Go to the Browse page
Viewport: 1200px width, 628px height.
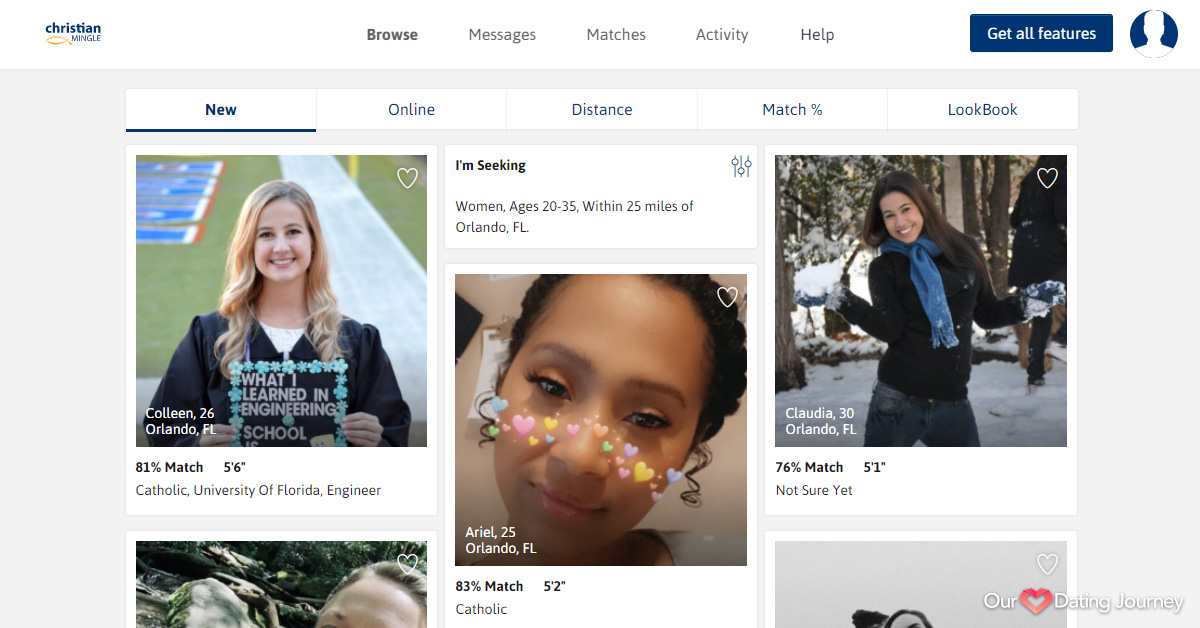pyautogui.click(x=392, y=34)
